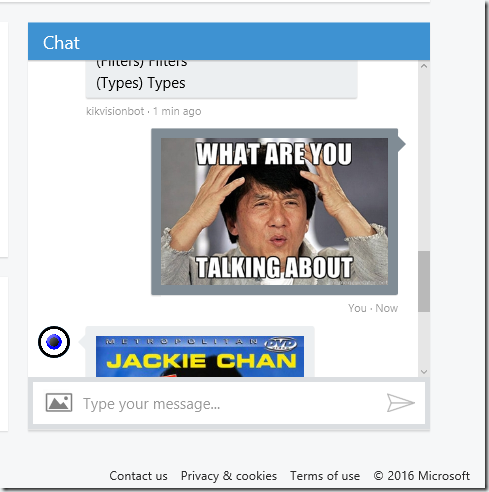The image size is (489, 492).
Task: Click the You · Now timestamp
Action: tap(373, 308)
